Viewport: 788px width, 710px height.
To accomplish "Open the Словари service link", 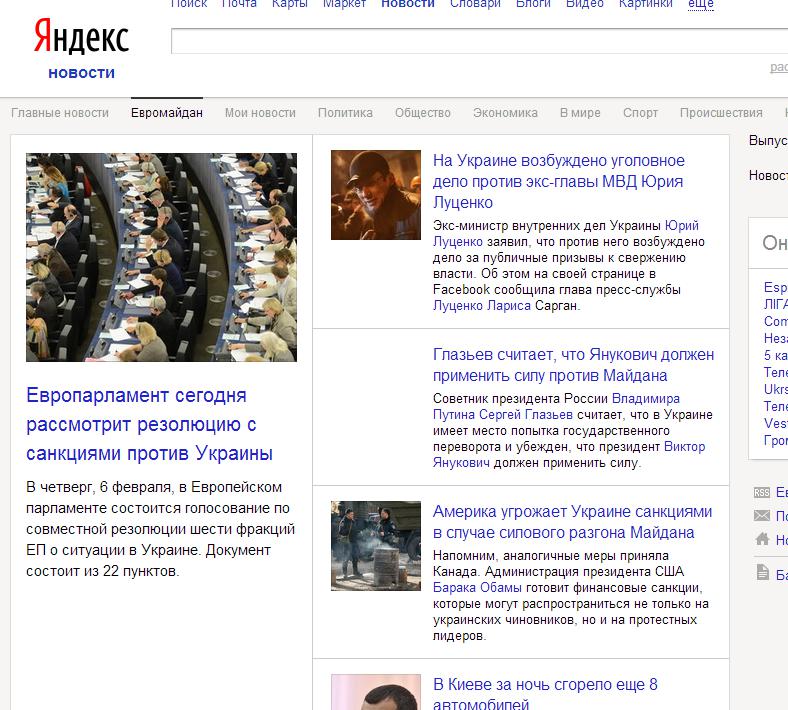I will point(475,4).
